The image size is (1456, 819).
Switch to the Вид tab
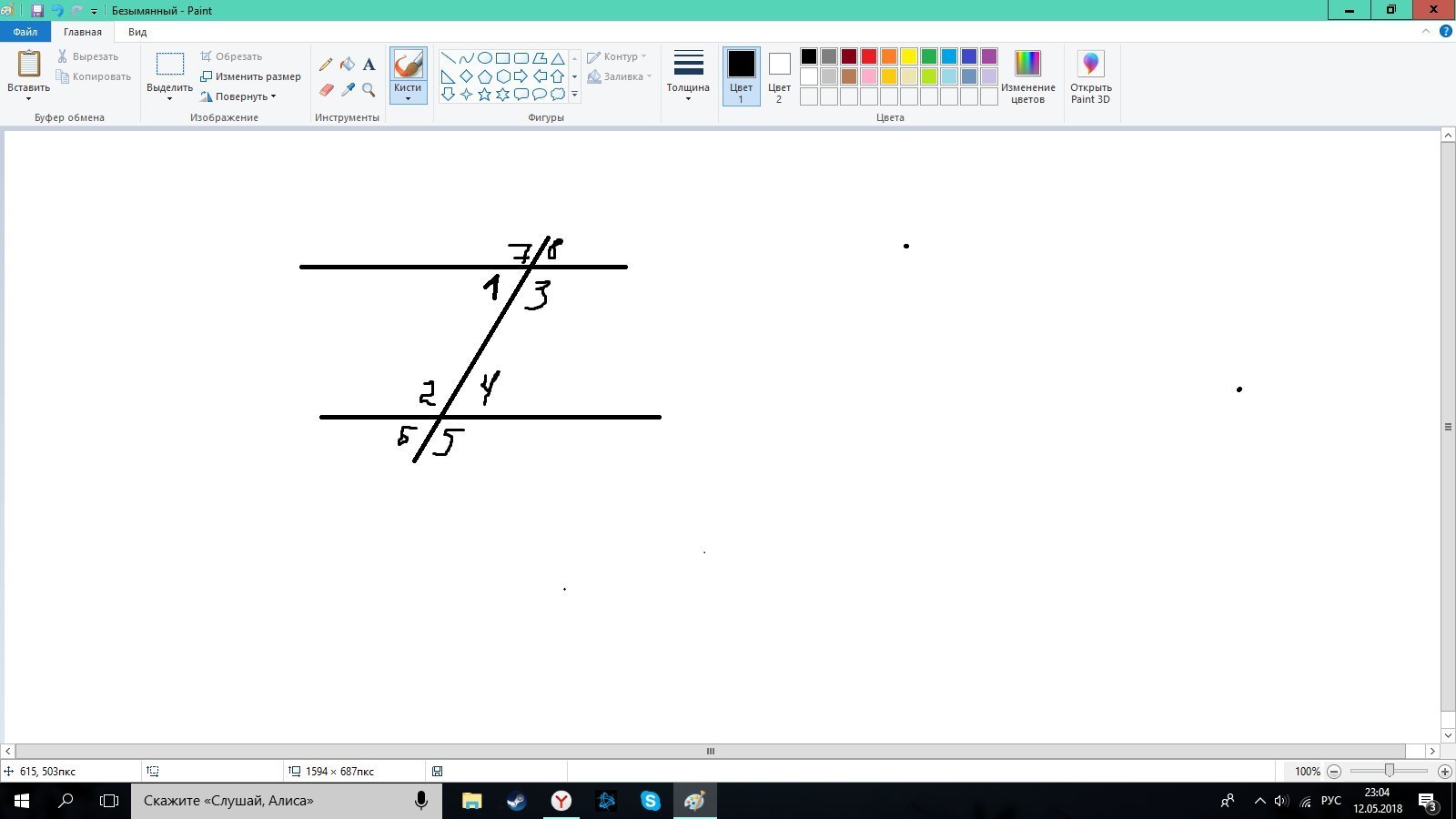coord(137,32)
